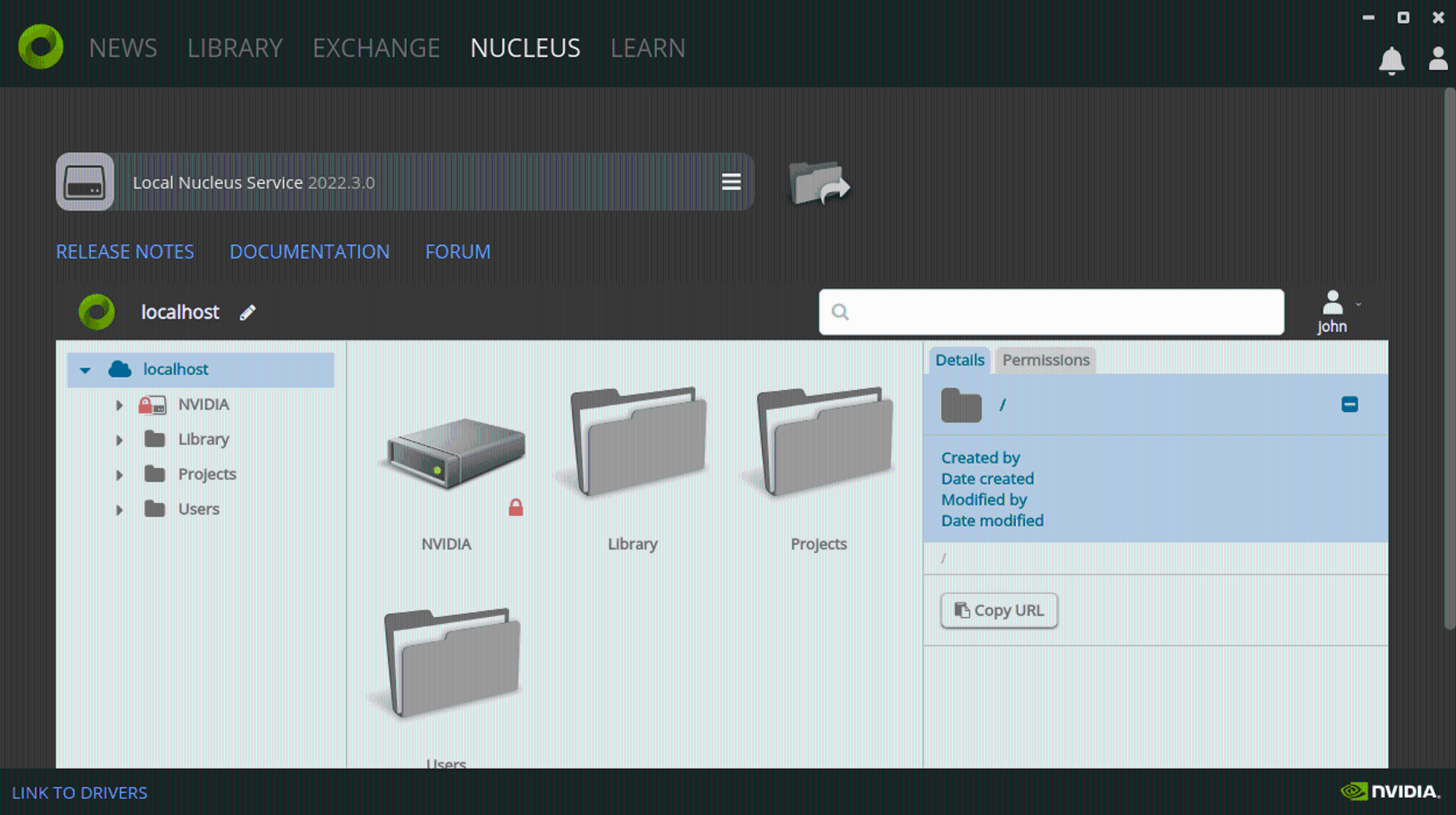Collapse the localhost tree node
Screen dimensions: 1456x815
[85, 370]
